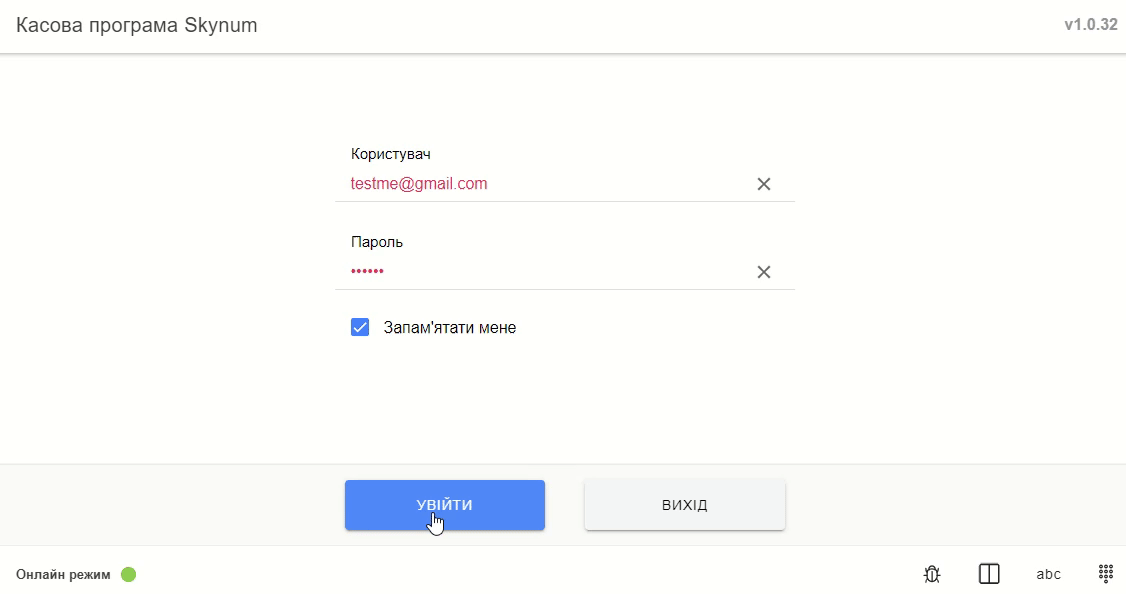Uncheck the Запам'ятати мене checkbox
The image size is (1126, 594).
360,327
